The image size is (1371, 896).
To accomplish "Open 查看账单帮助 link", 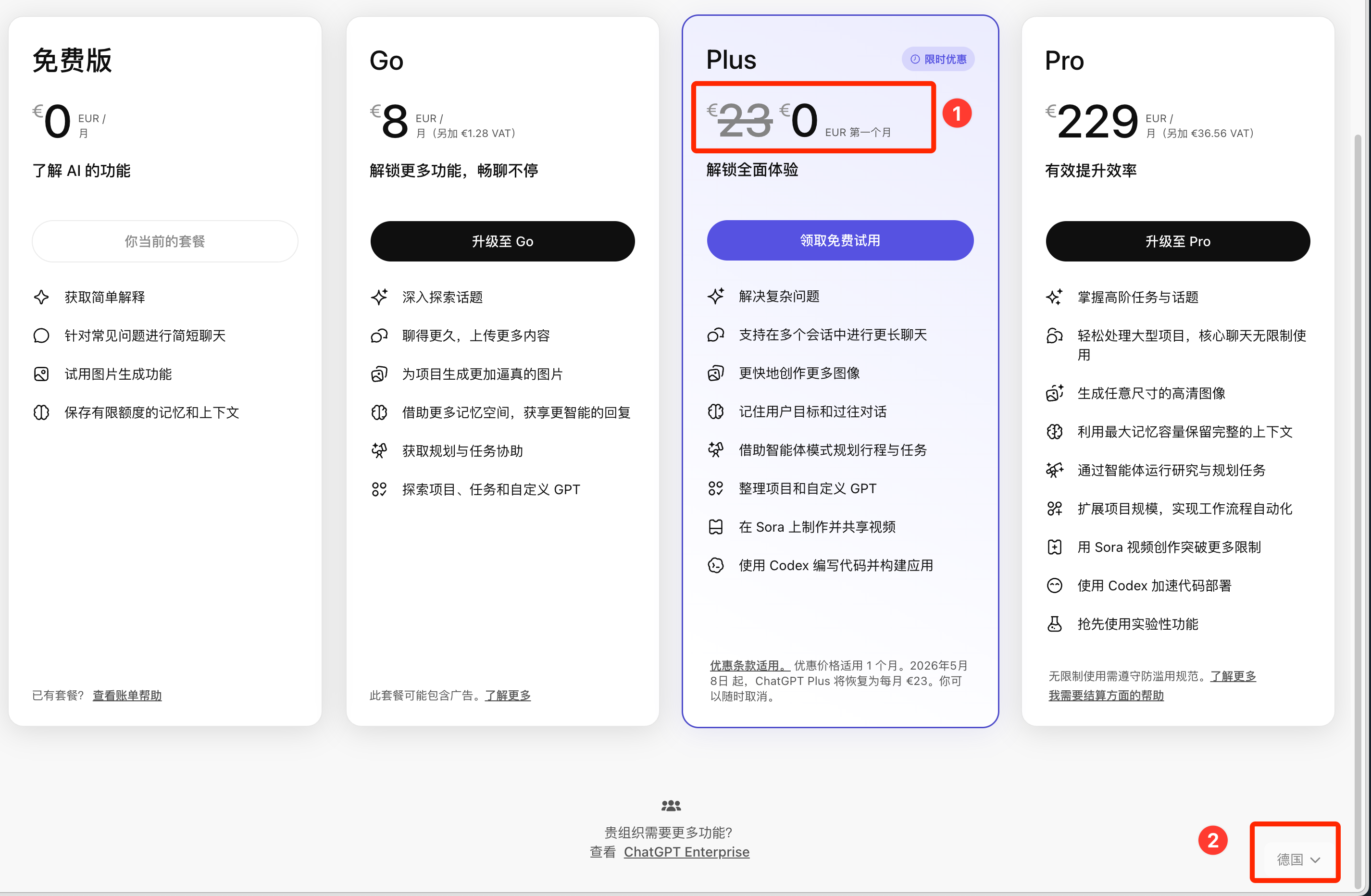I will 127,695.
